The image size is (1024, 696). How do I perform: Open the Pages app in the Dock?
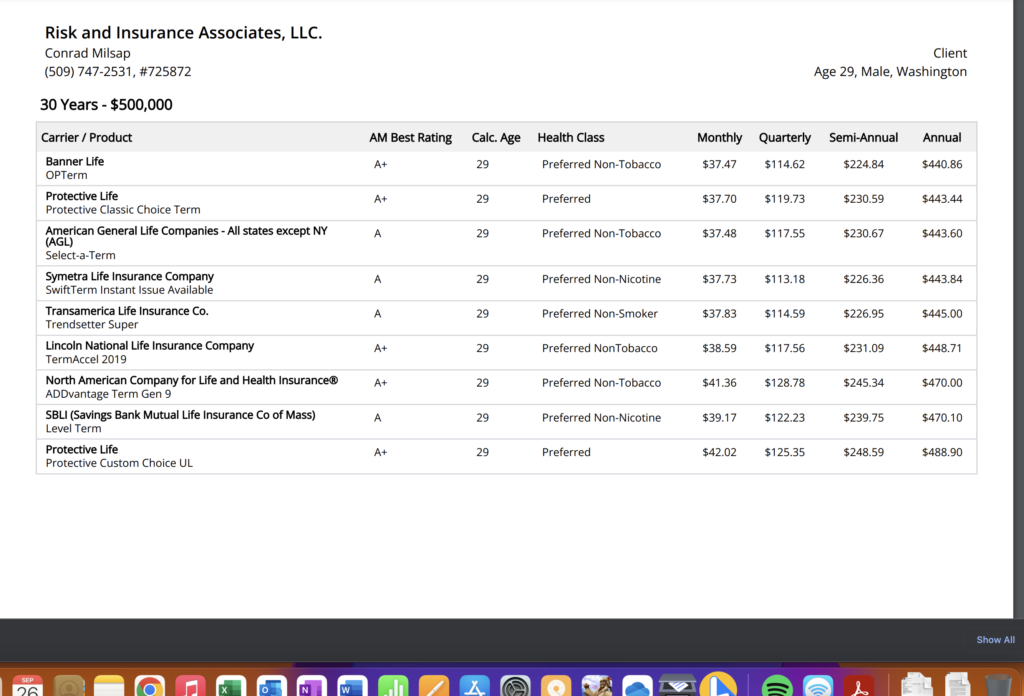click(x=433, y=687)
